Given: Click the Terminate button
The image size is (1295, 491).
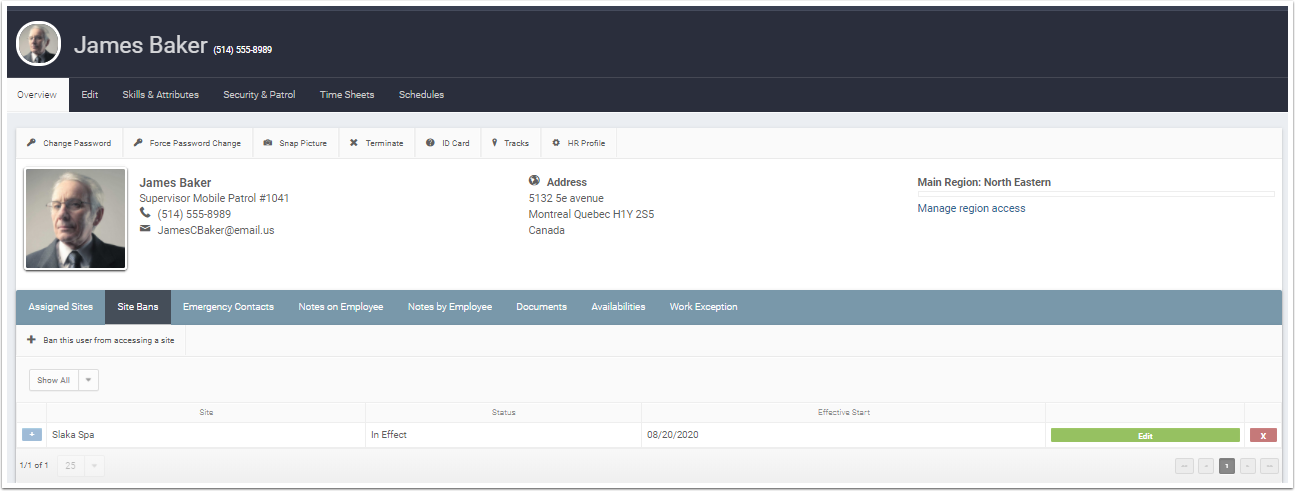Looking at the screenshot, I should point(376,143).
